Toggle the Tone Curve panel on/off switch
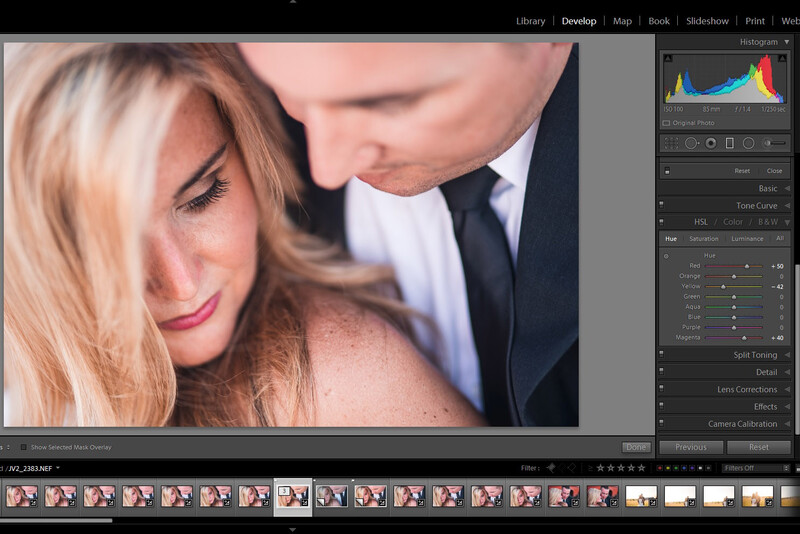 click(661, 205)
